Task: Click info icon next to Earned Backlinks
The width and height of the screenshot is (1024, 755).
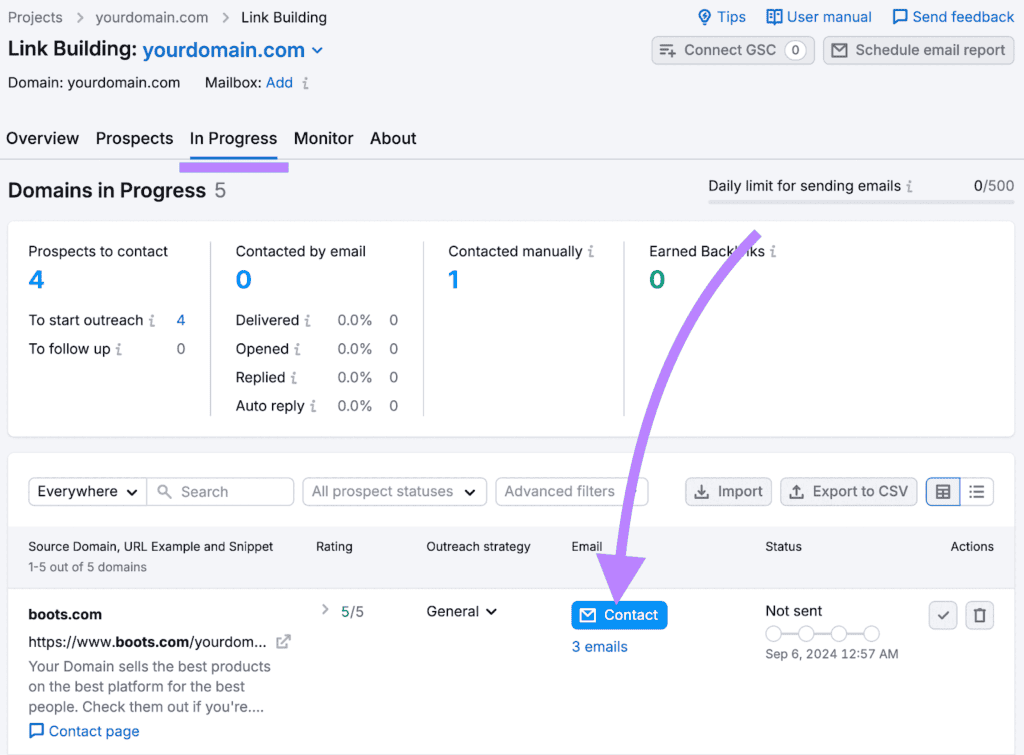Action: click(x=773, y=252)
